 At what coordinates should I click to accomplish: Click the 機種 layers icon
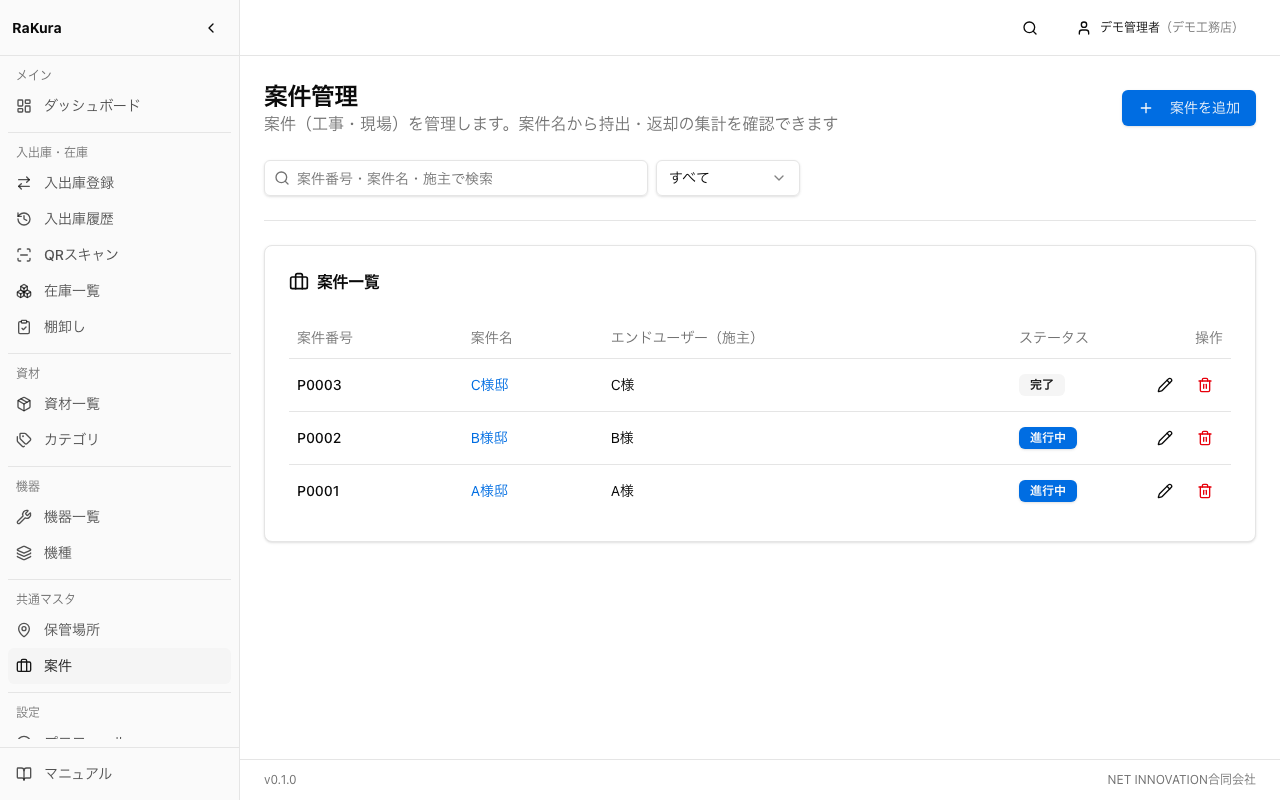click(x=24, y=553)
